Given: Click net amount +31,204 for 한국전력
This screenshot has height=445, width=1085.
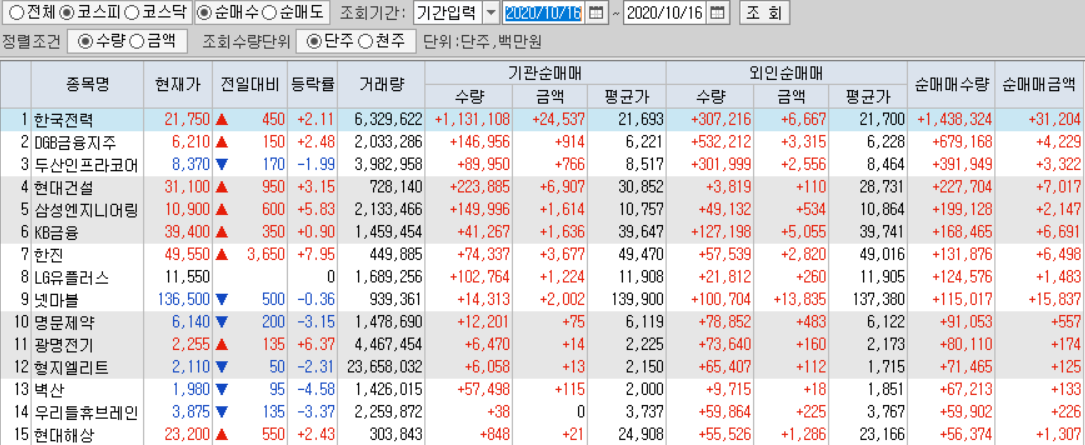Looking at the screenshot, I should click(x=1056, y=120).
